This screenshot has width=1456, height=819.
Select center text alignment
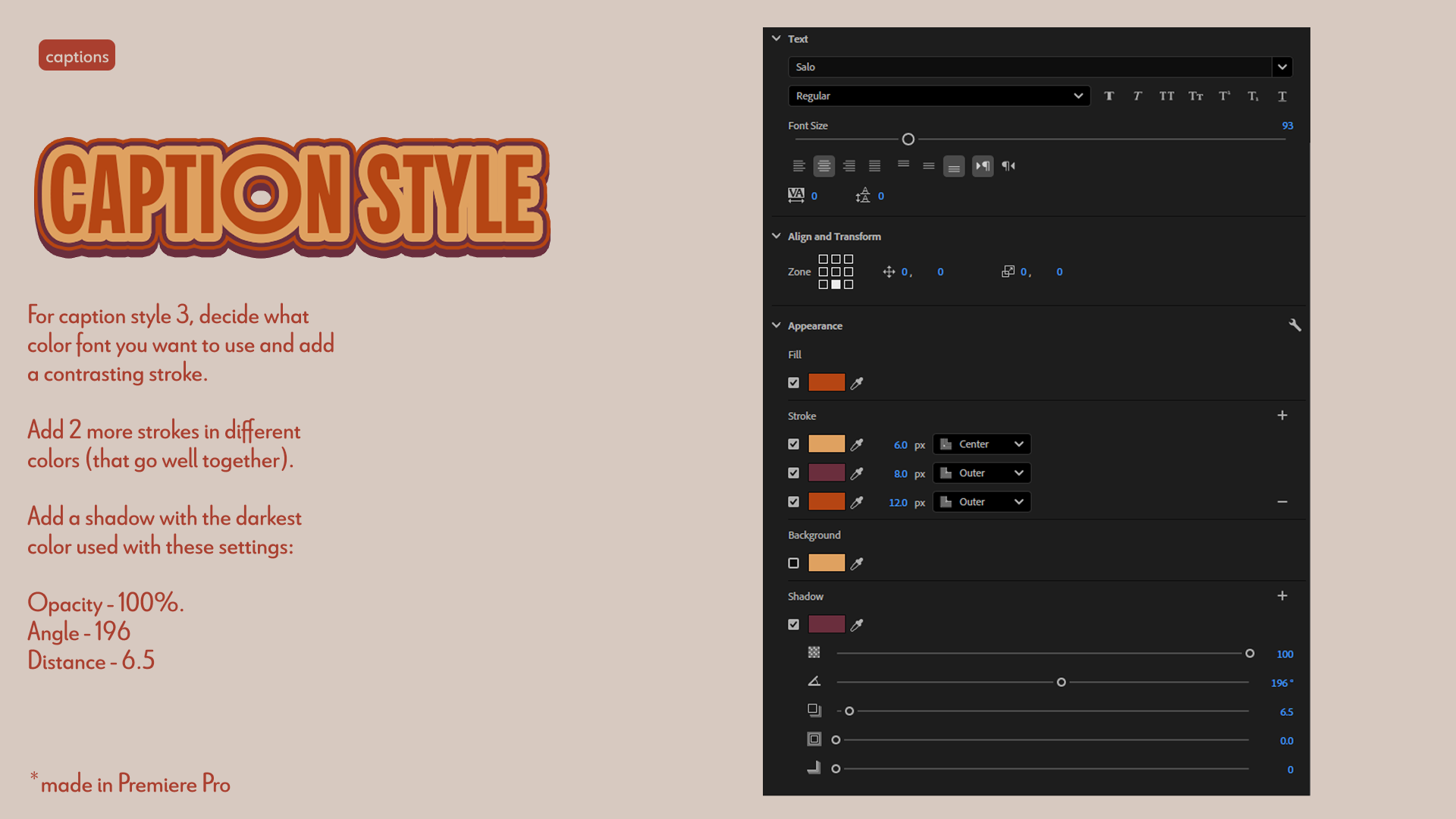click(824, 166)
